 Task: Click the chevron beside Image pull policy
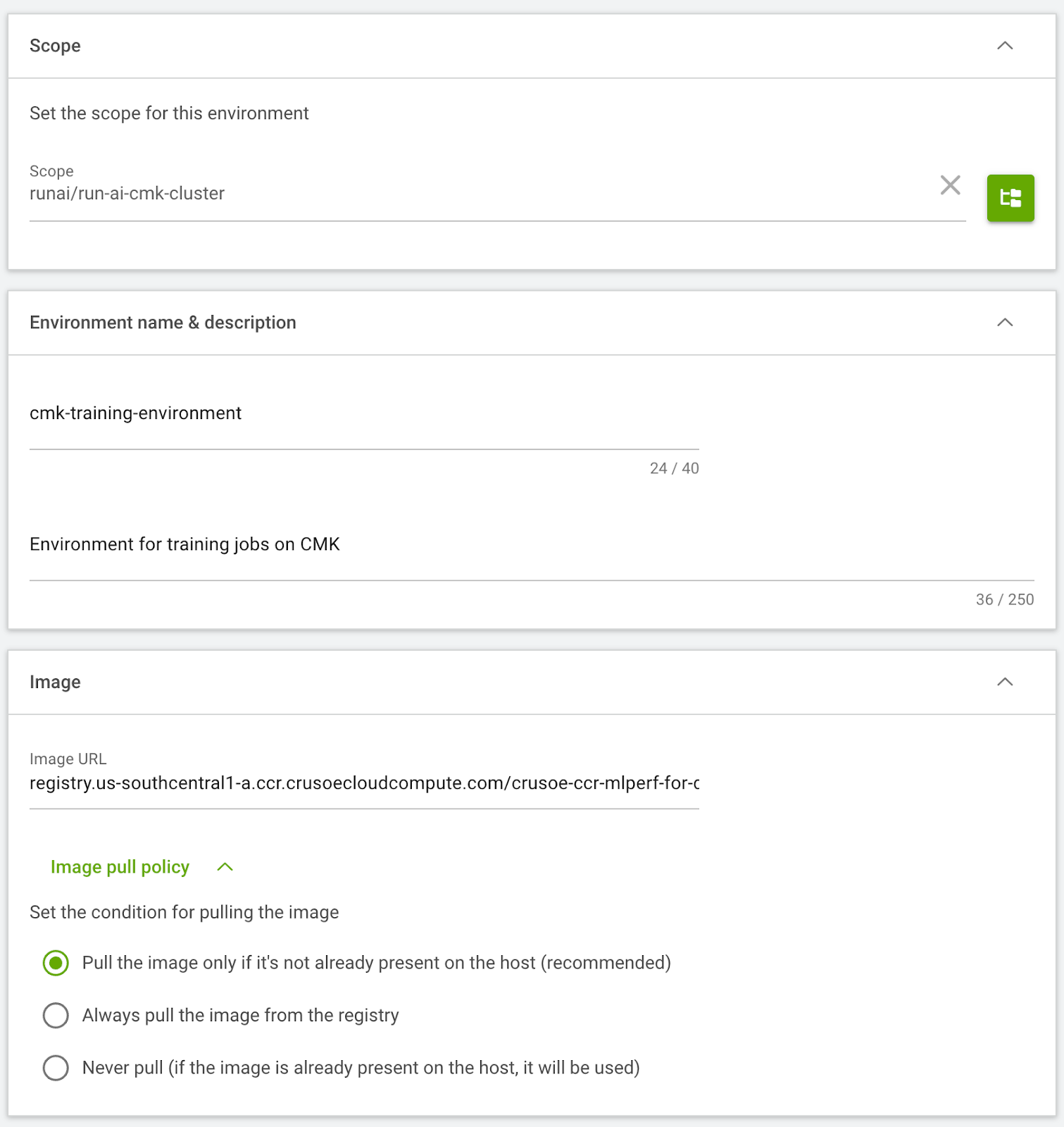coord(225,867)
